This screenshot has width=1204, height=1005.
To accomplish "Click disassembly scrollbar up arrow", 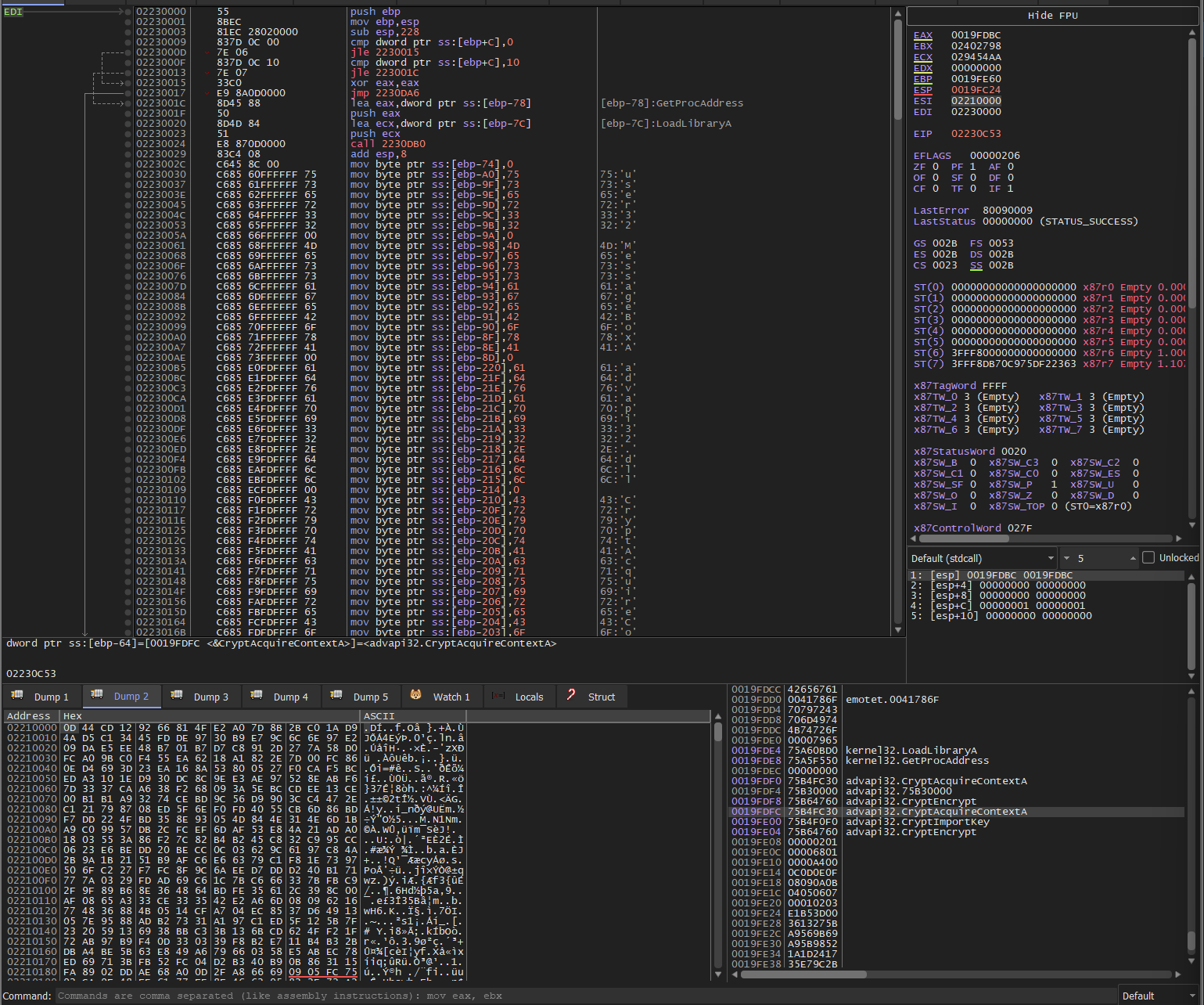I will click(898, 14).
